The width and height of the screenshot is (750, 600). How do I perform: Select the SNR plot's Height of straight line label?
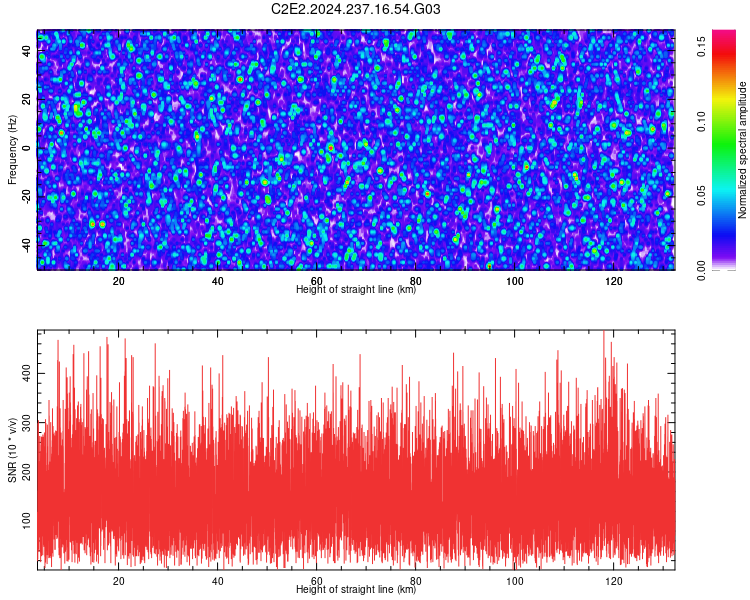point(356,589)
